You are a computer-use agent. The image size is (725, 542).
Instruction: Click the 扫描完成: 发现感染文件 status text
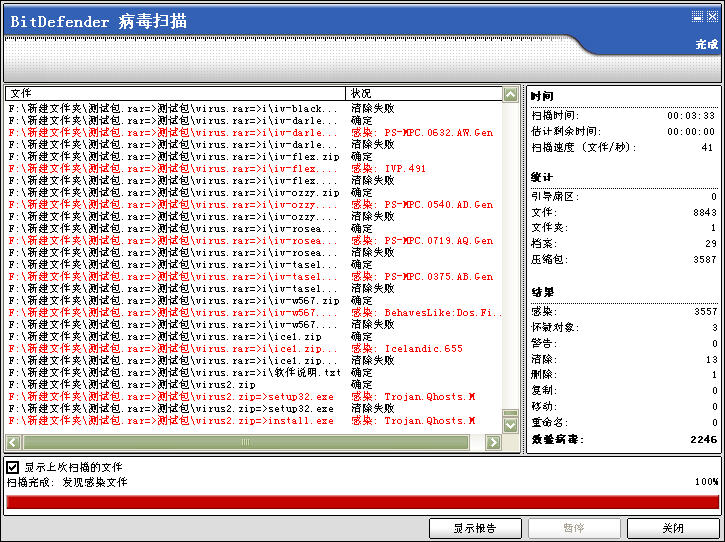[x=67, y=482]
